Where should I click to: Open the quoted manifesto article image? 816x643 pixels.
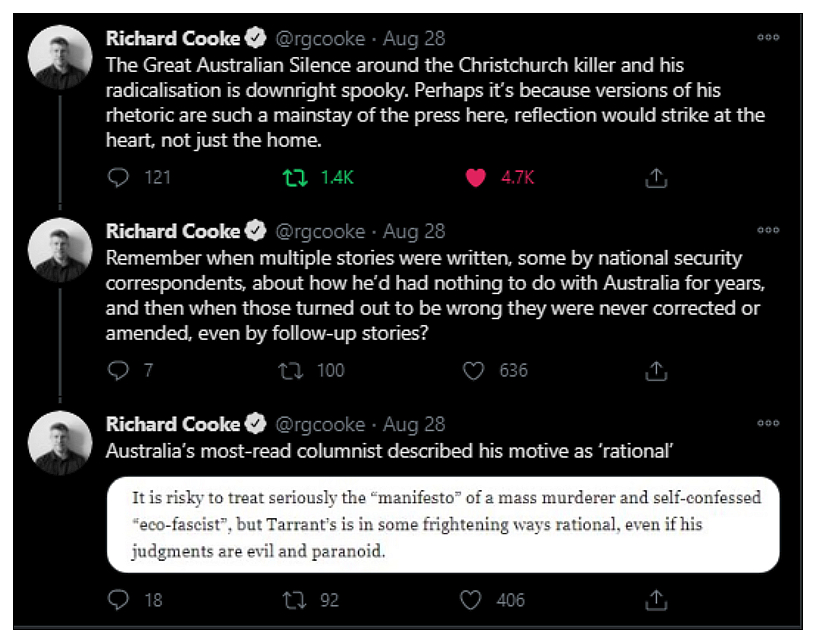(x=444, y=524)
